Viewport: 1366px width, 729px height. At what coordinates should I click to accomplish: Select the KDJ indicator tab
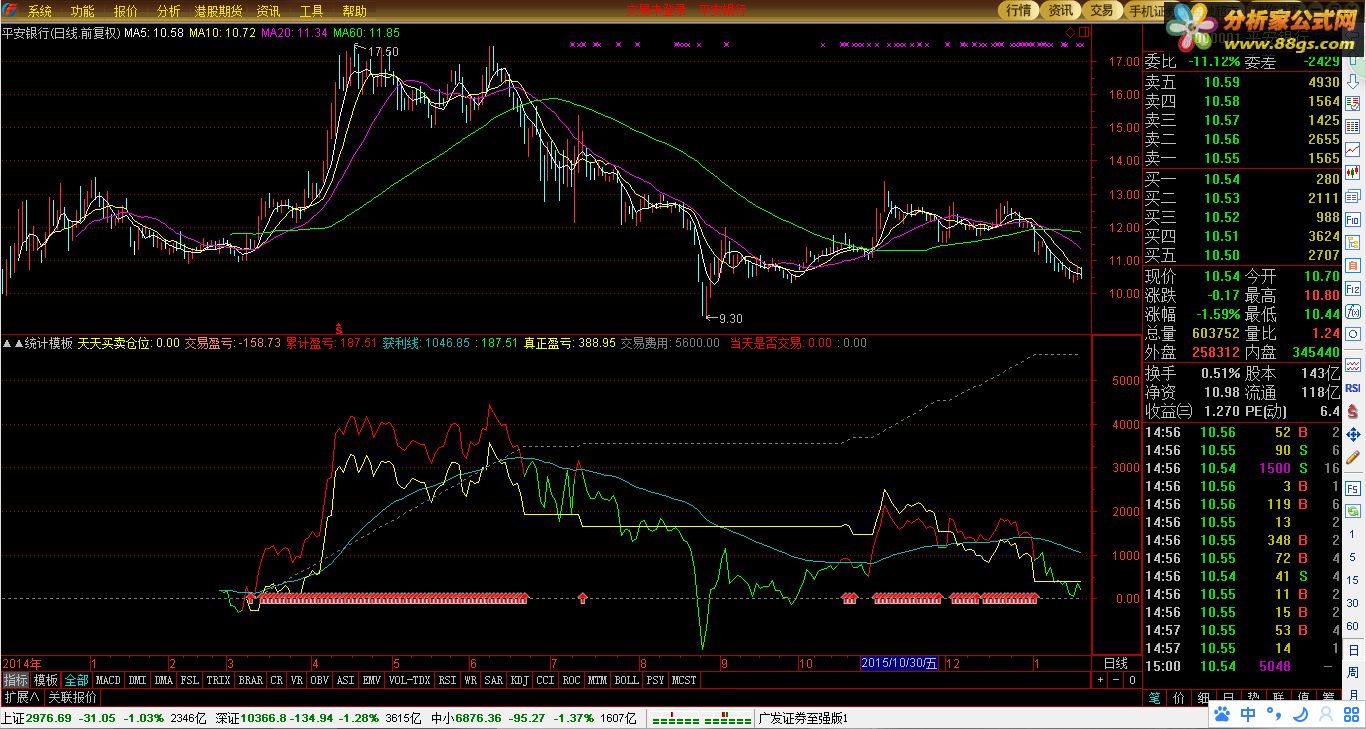point(520,680)
